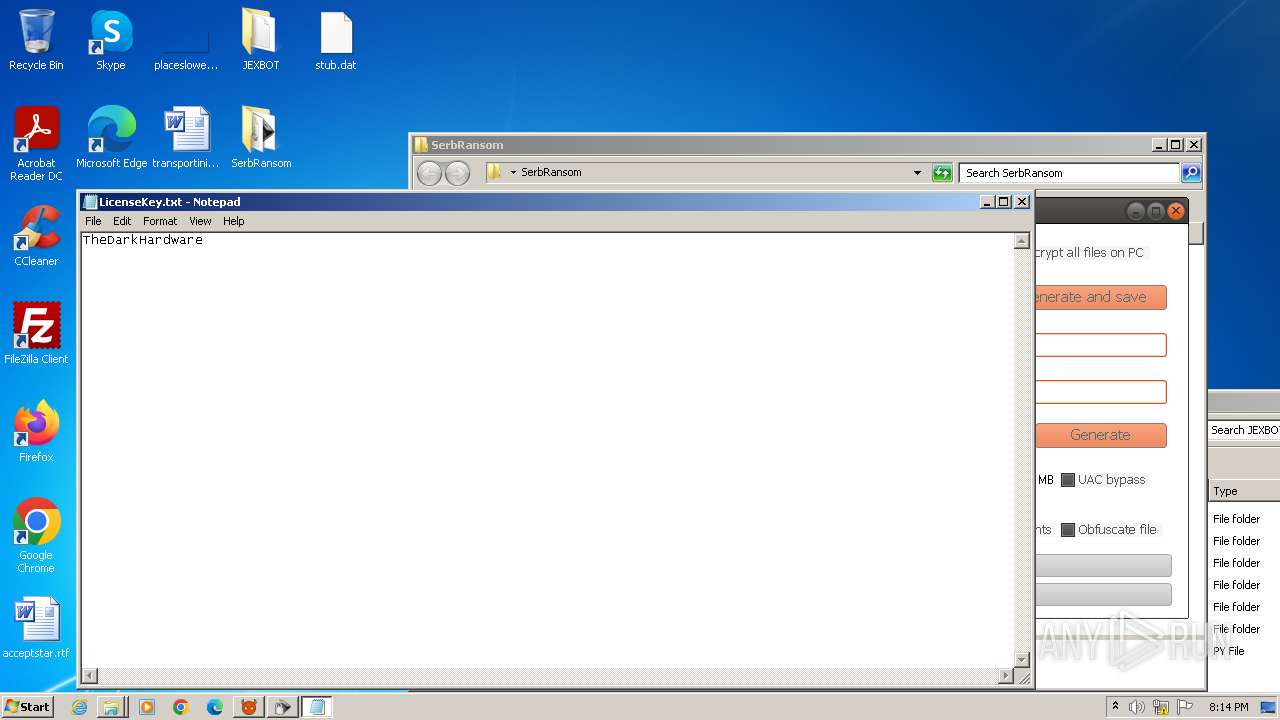Open the JEXBOT folder on desktop
1280x720 pixels.
[x=260, y=40]
